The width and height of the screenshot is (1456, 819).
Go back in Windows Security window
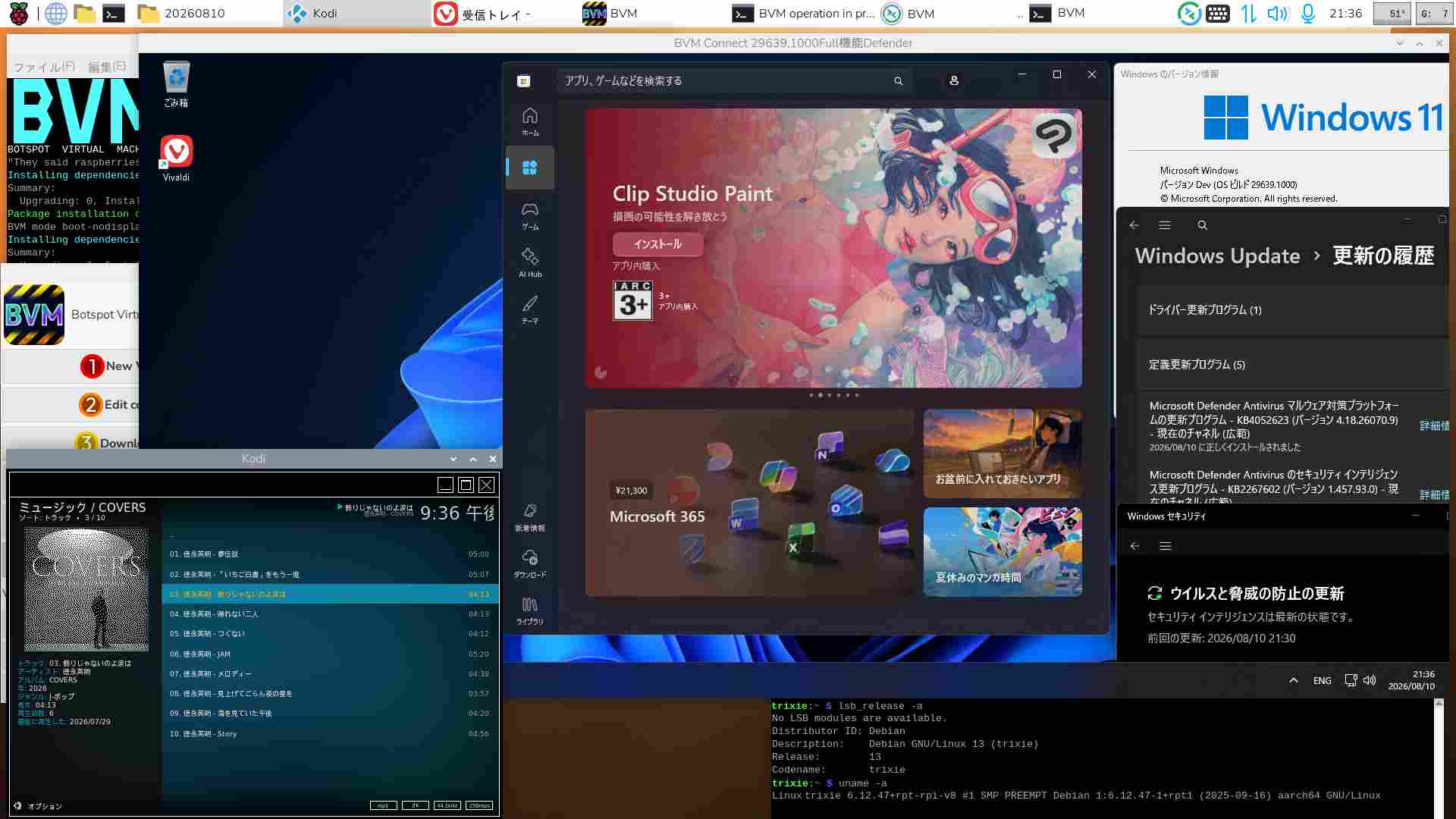pyautogui.click(x=1135, y=546)
